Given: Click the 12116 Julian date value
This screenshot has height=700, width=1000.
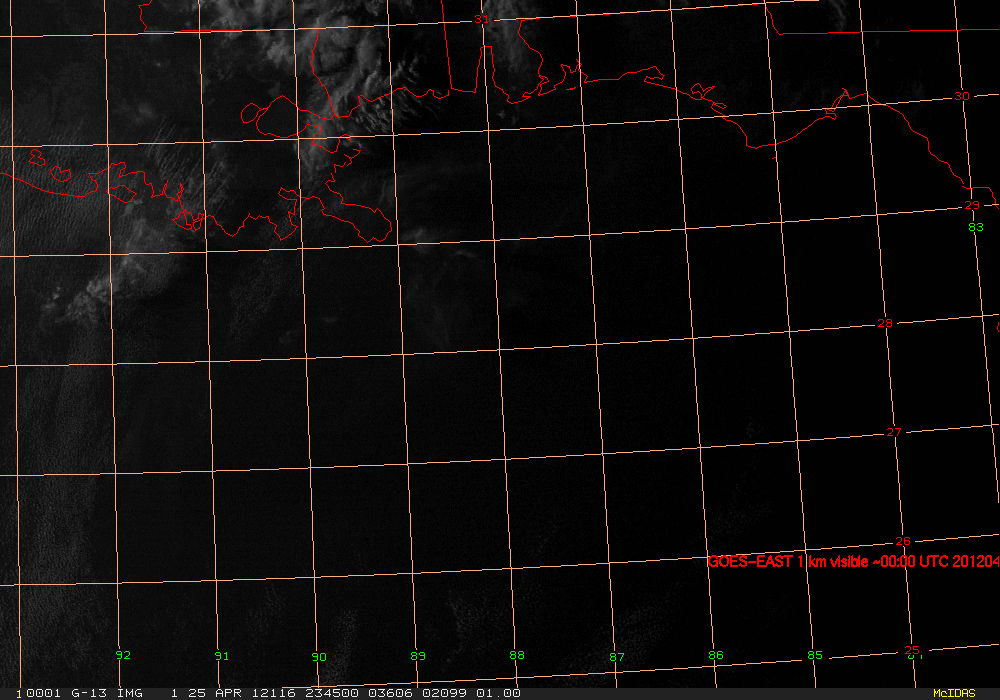Looking at the screenshot, I should coord(274,693).
